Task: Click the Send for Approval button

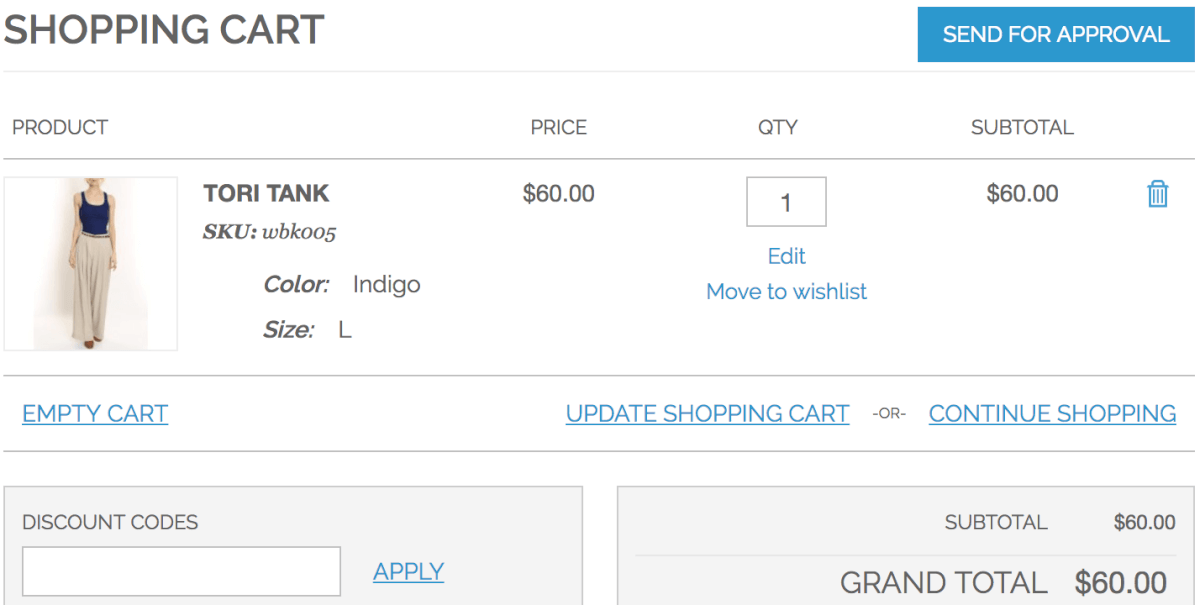Action: click(x=1055, y=35)
